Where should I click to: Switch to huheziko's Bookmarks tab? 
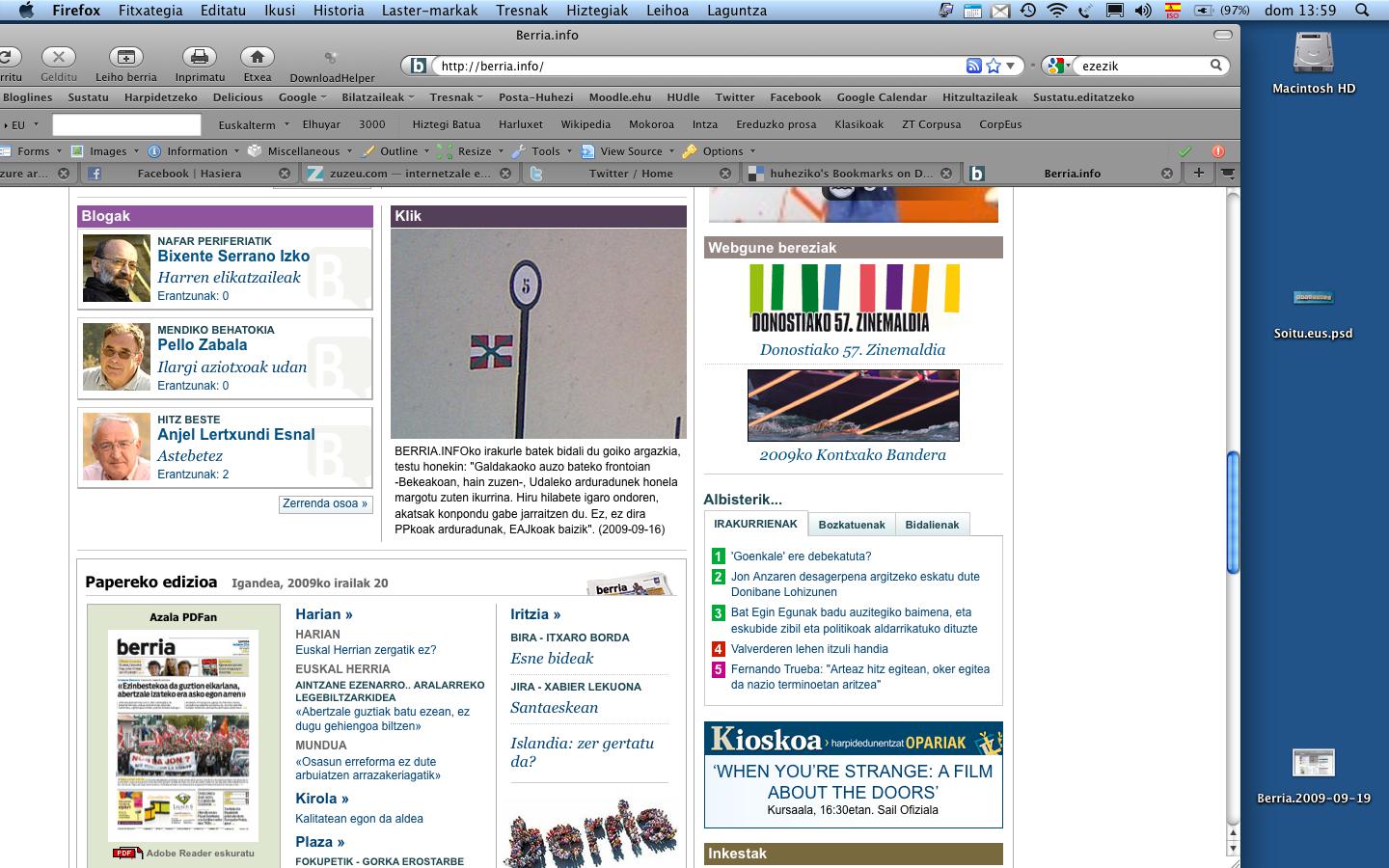click(850, 174)
